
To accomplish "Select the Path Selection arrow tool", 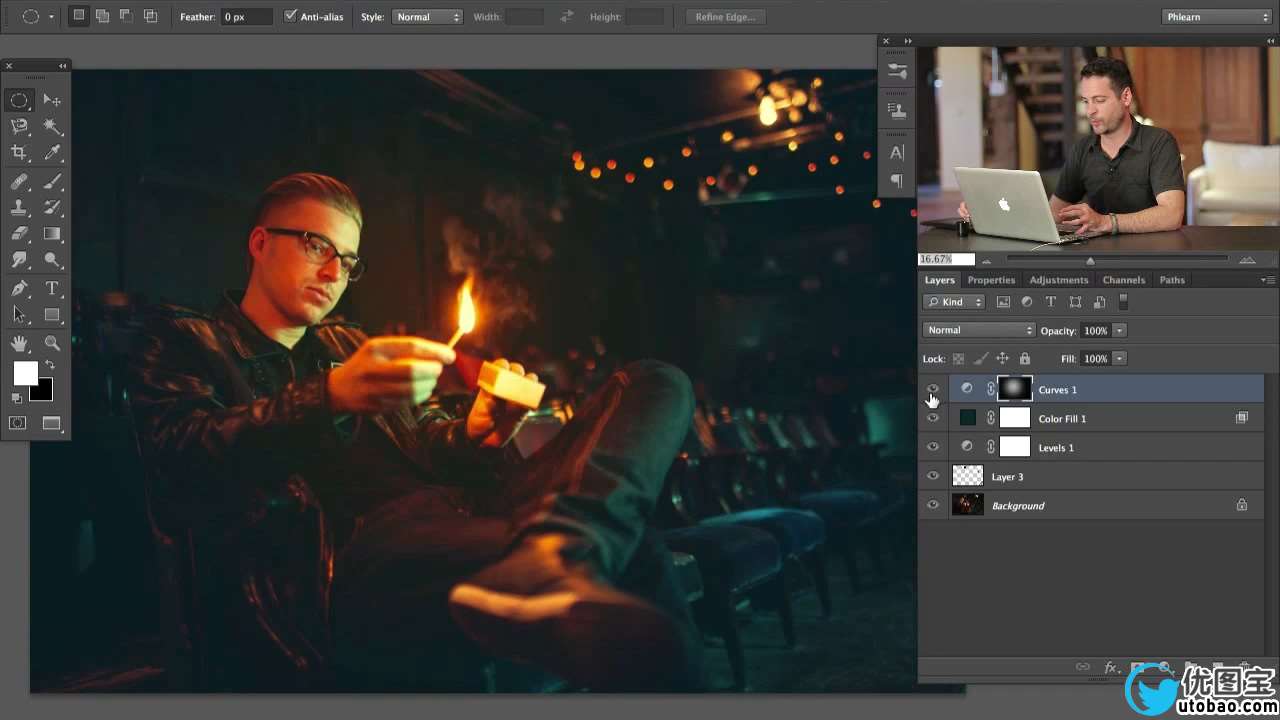I will tap(19, 315).
